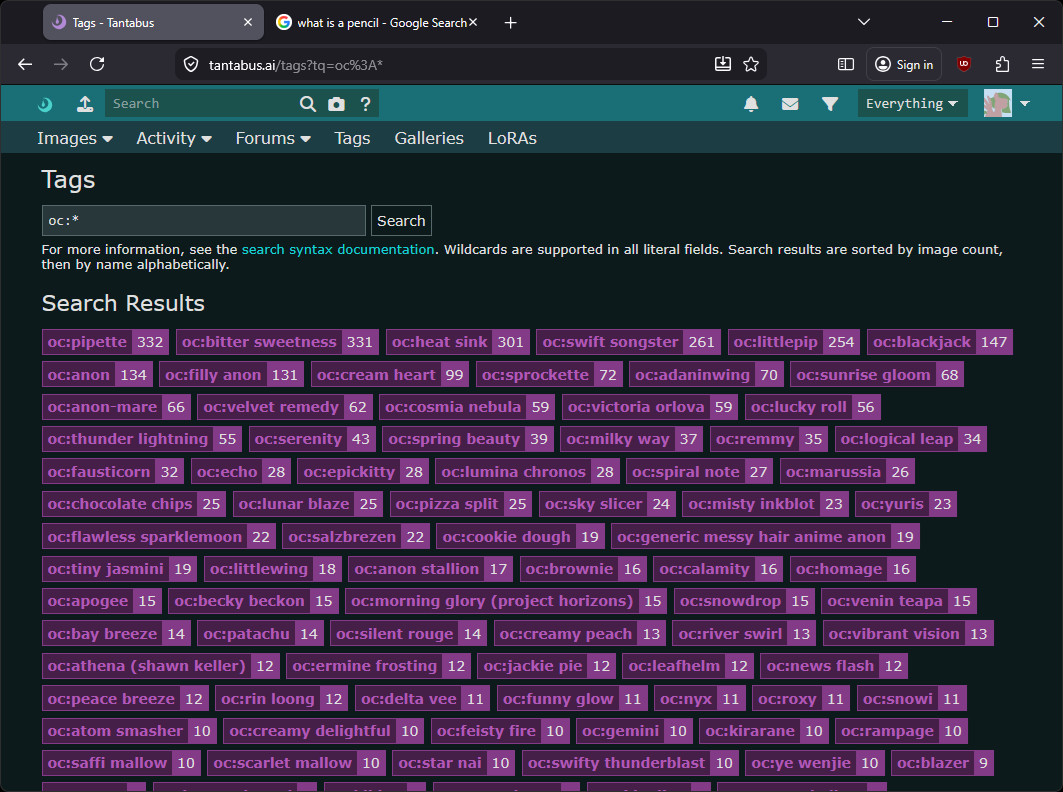
Task: Switch to the Google Search tab
Action: [378, 22]
